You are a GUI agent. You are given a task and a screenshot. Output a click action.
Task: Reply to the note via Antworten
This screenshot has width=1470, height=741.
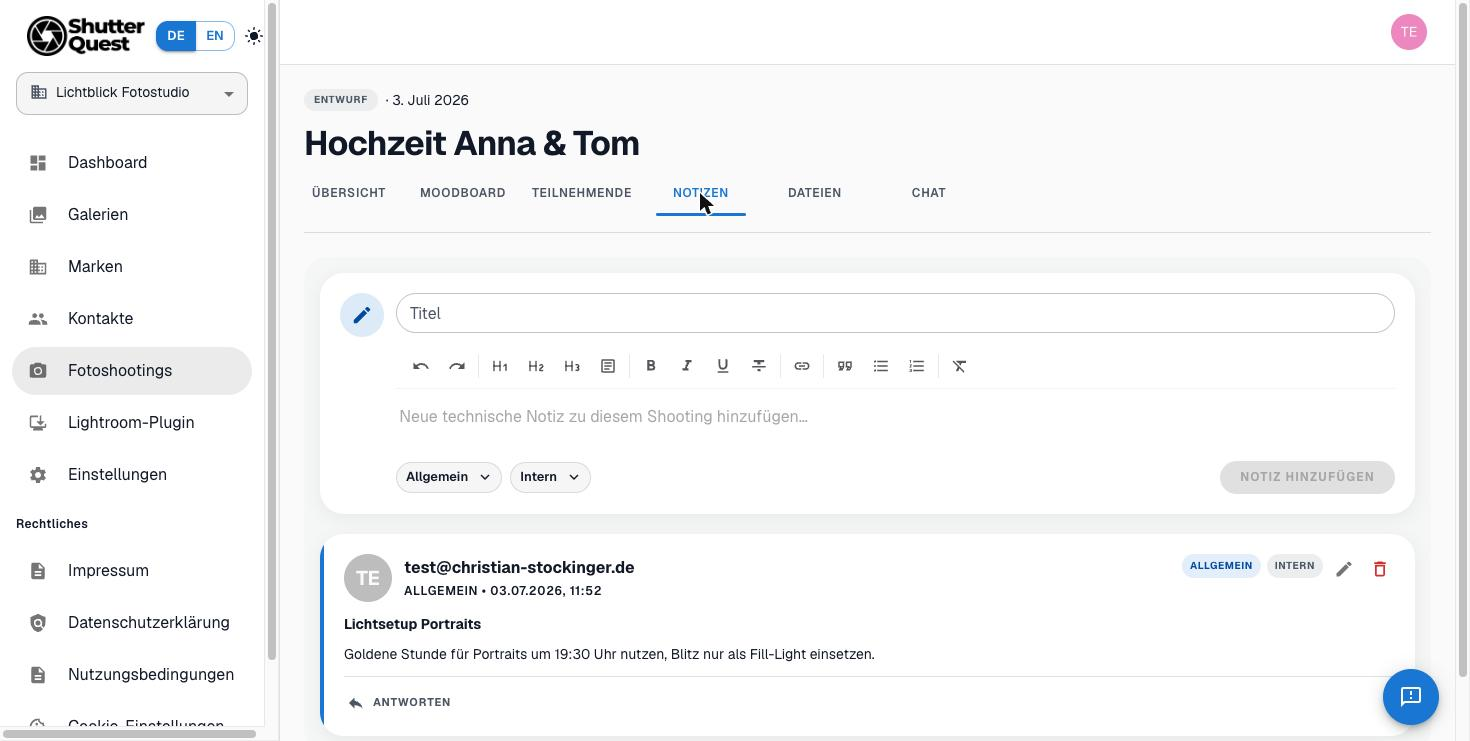coord(399,703)
